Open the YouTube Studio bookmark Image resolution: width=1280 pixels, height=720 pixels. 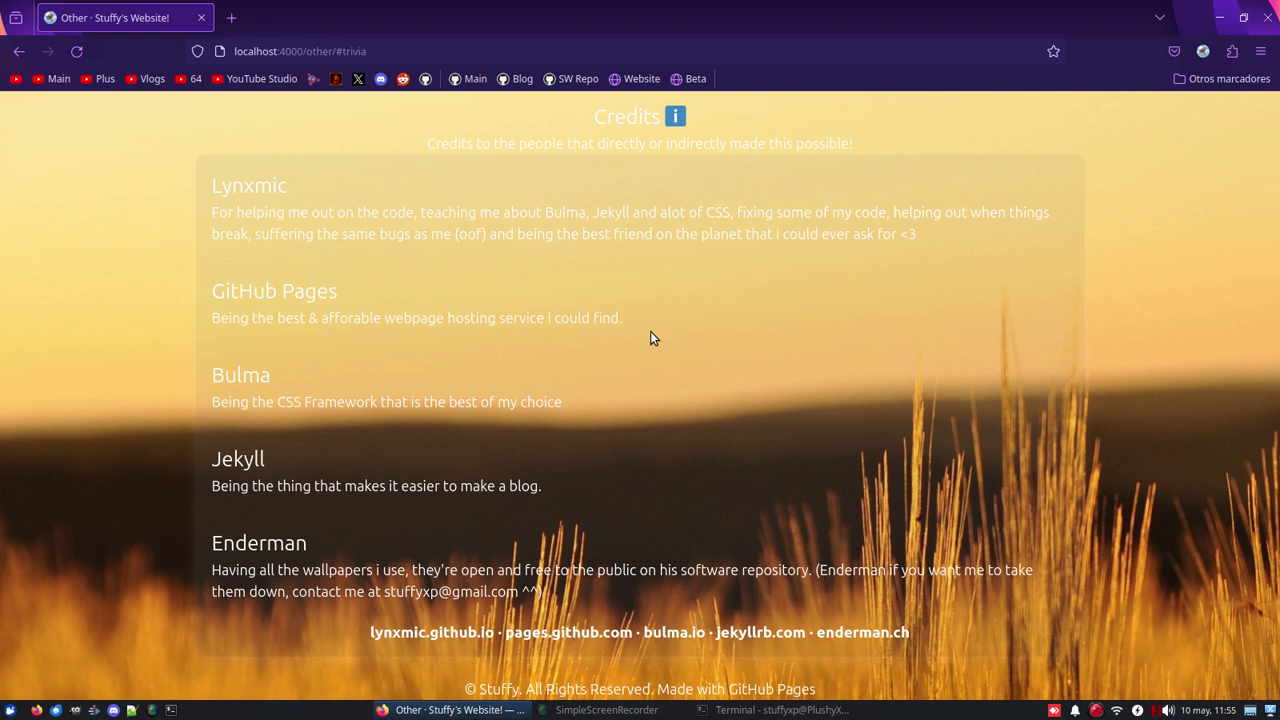[254, 79]
